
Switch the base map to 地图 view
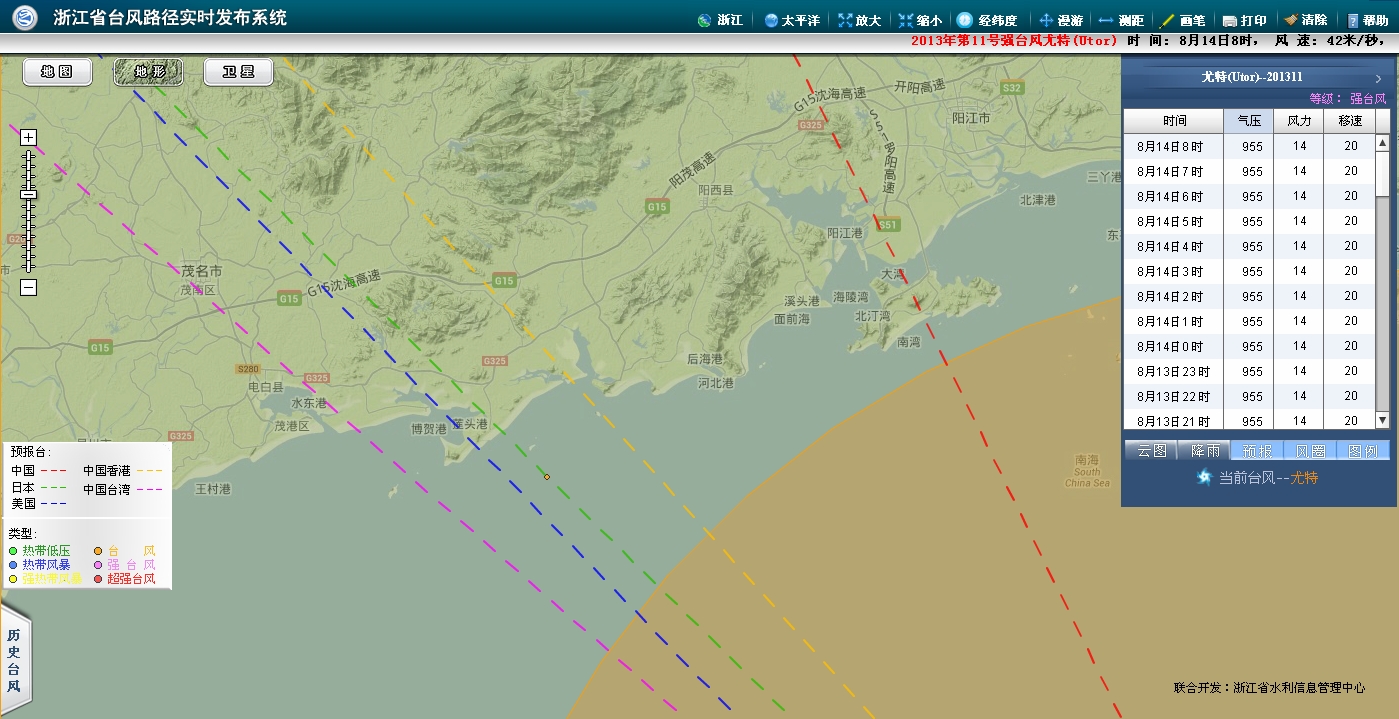(57, 72)
